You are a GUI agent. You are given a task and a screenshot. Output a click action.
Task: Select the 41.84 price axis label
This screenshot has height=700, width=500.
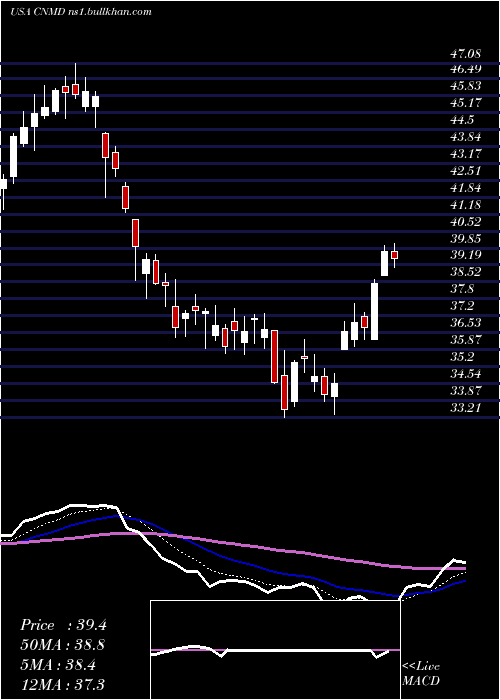466,188
